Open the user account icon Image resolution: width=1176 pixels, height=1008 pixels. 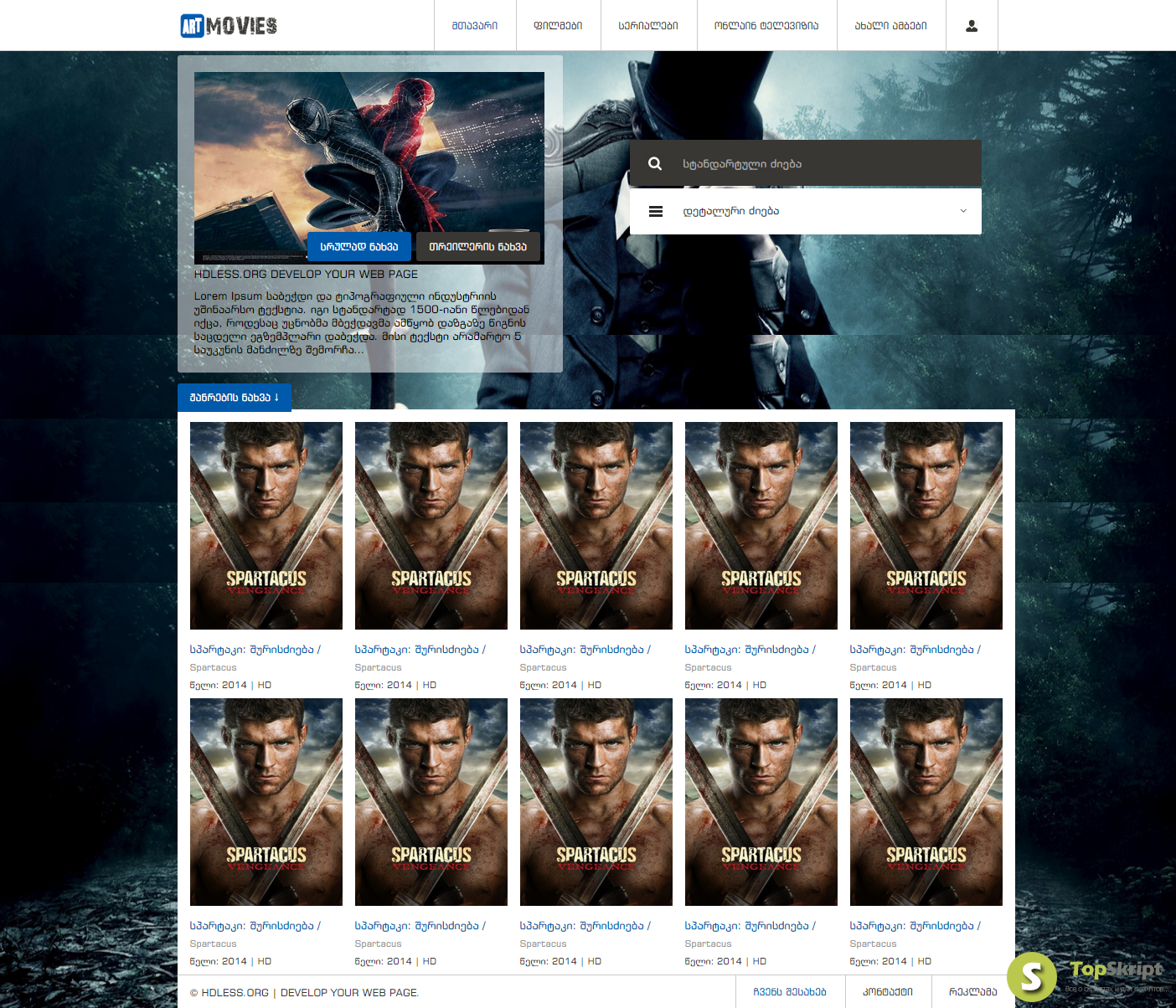(972, 26)
